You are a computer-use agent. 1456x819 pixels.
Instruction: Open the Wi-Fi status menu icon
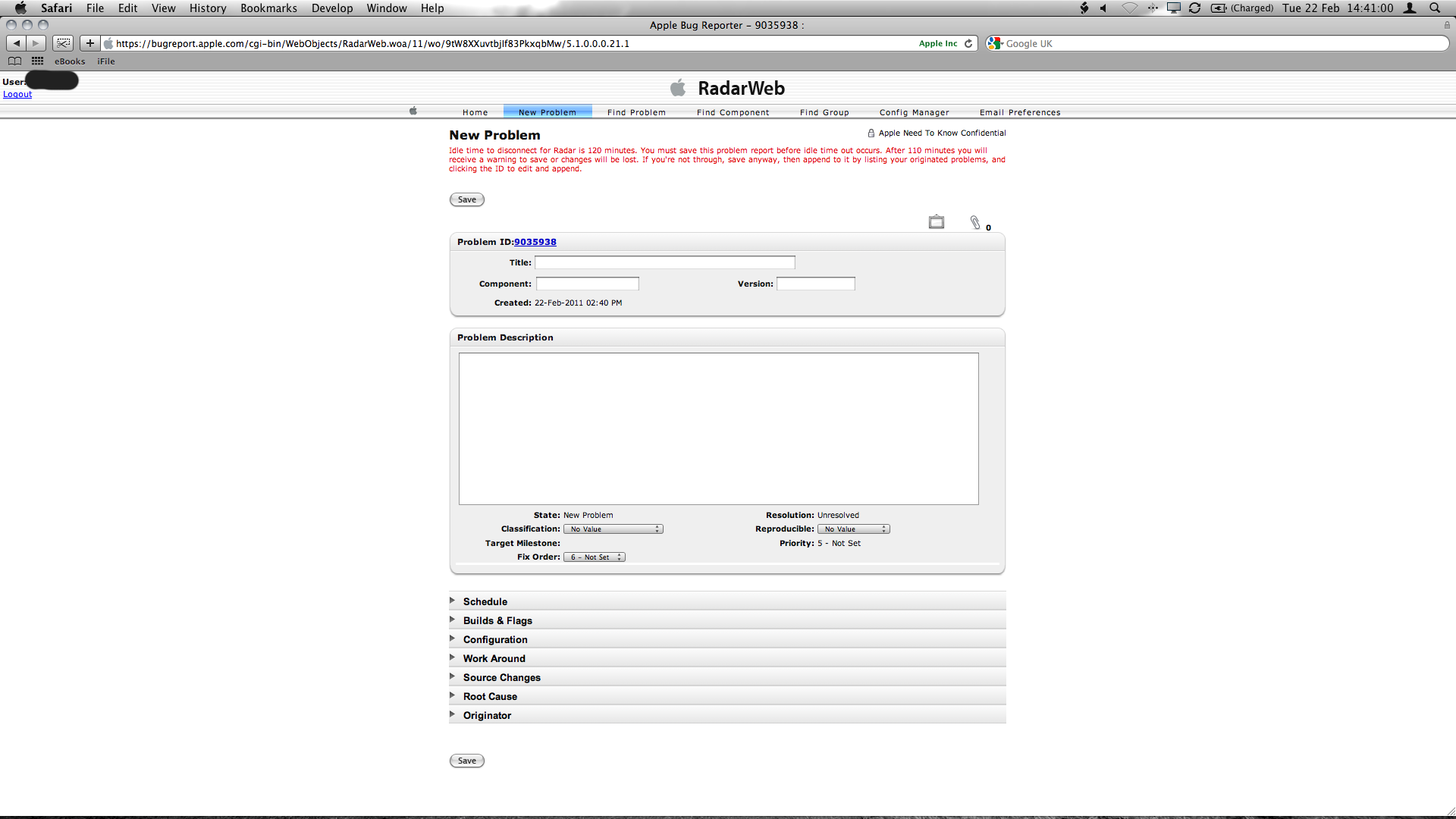[1129, 8]
